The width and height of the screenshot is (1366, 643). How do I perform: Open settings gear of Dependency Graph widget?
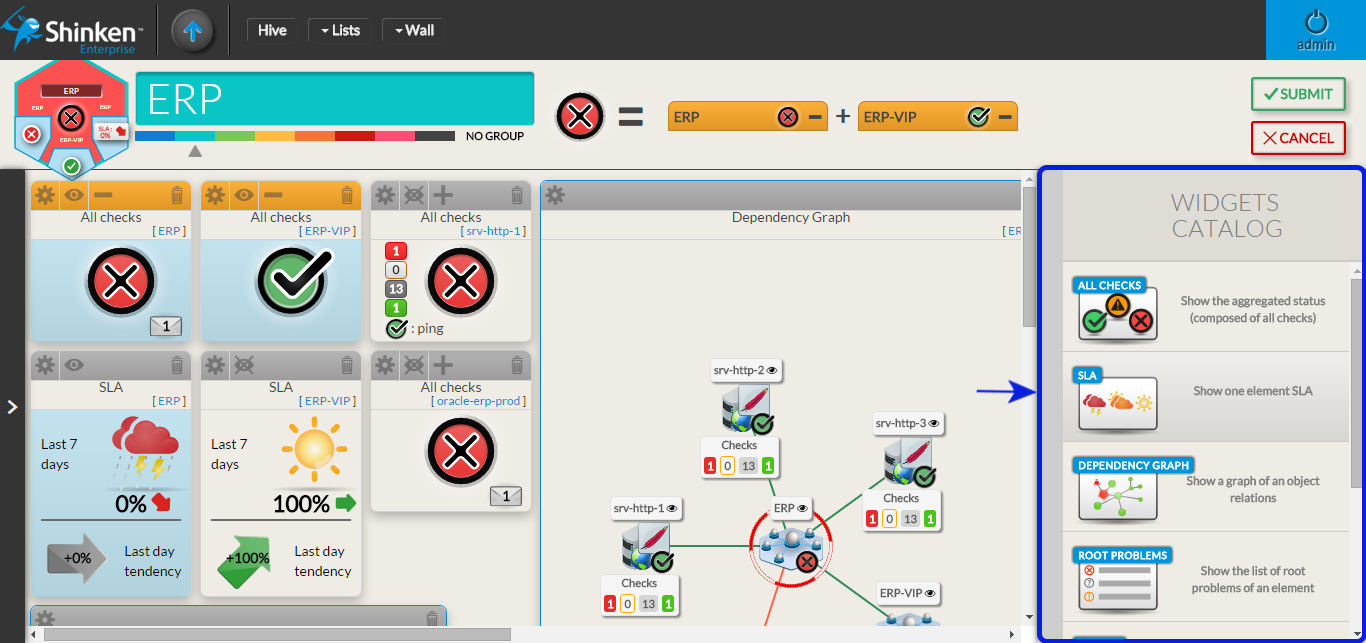pos(555,195)
